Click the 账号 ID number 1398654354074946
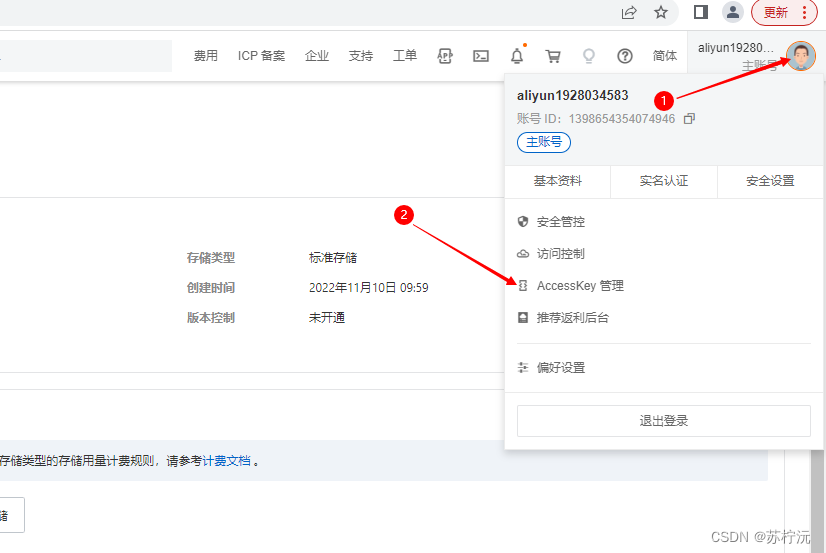Screen dimensions: 826x553 [622, 118]
